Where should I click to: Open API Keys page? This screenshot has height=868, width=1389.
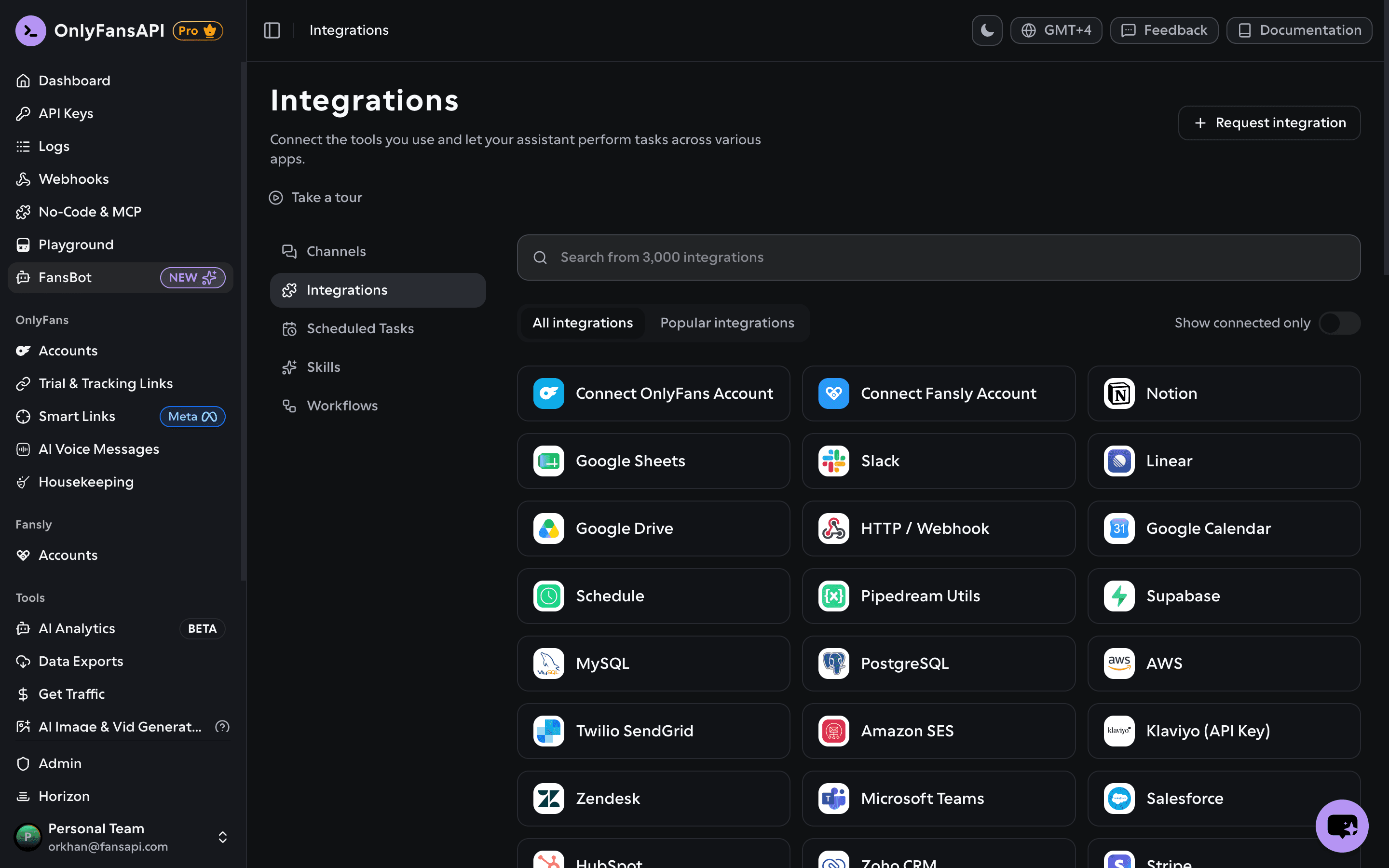point(121,114)
